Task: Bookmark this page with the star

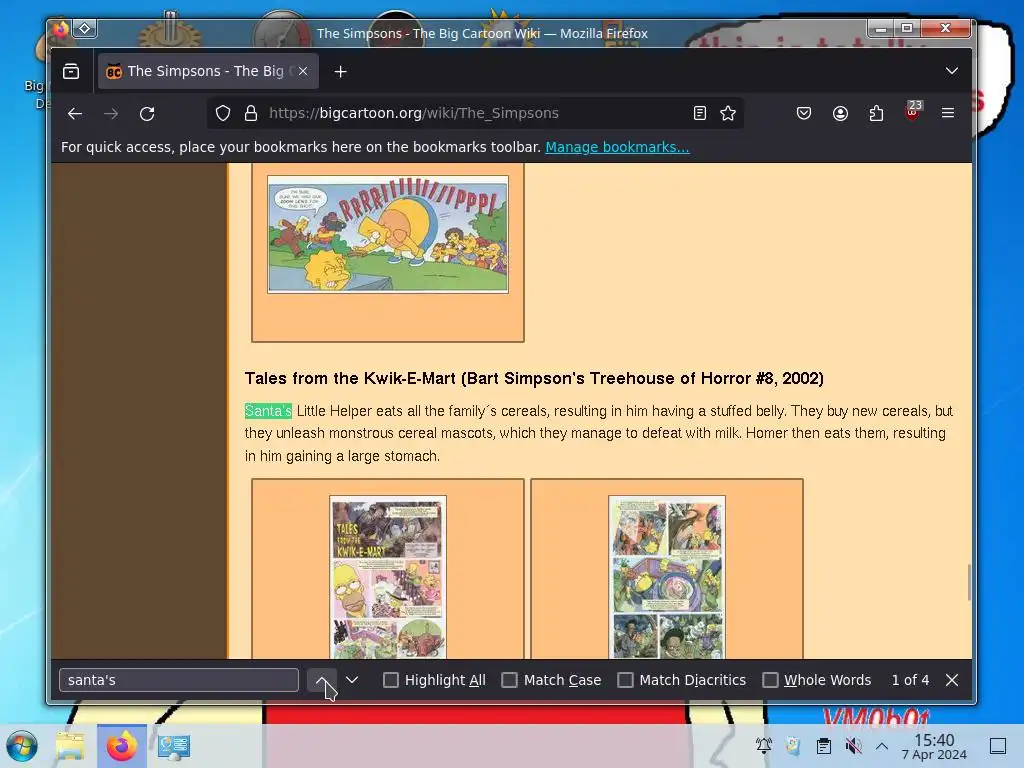Action: pos(728,114)
